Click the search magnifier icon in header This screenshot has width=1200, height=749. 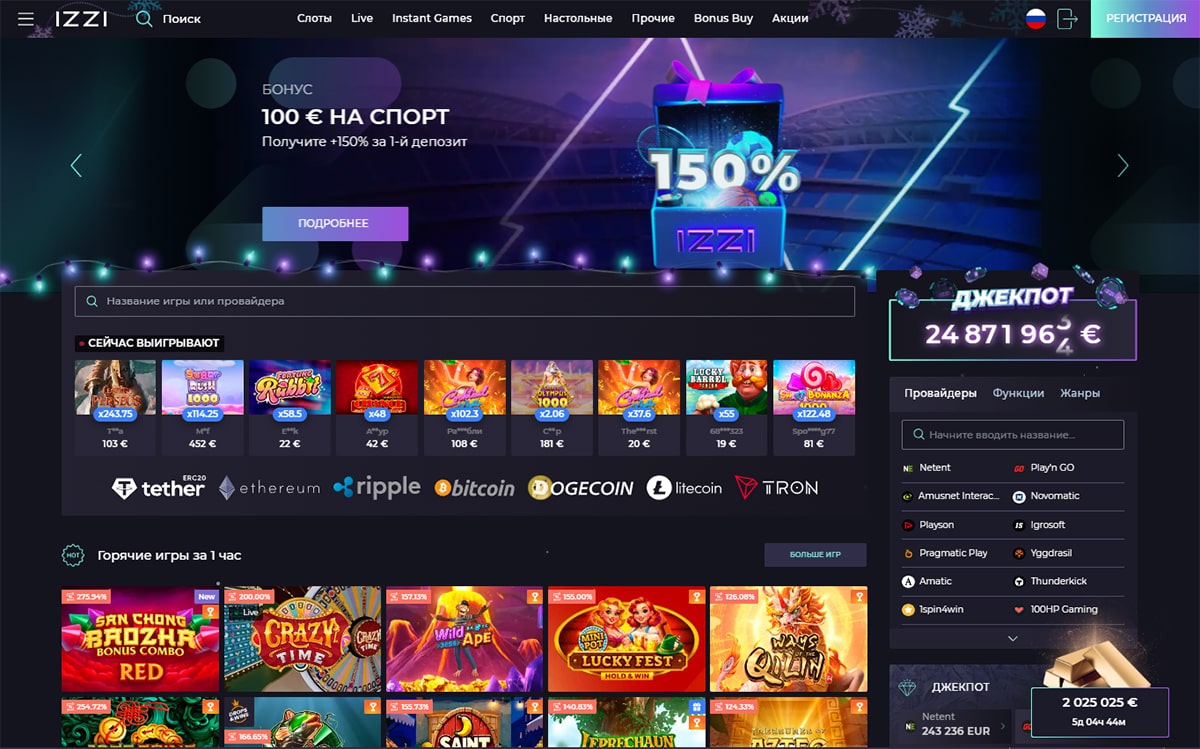145,18
